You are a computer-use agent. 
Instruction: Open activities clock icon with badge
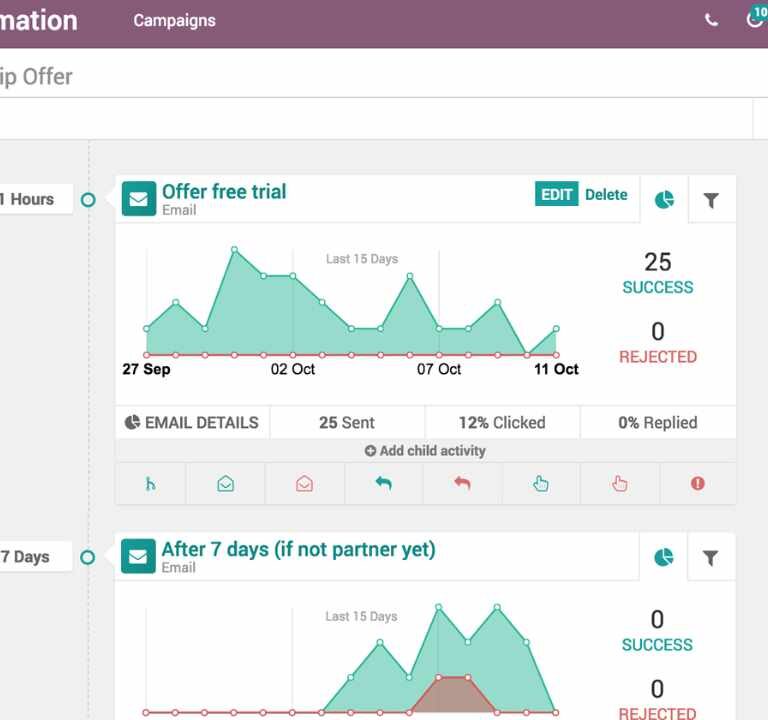coord(757,17)
